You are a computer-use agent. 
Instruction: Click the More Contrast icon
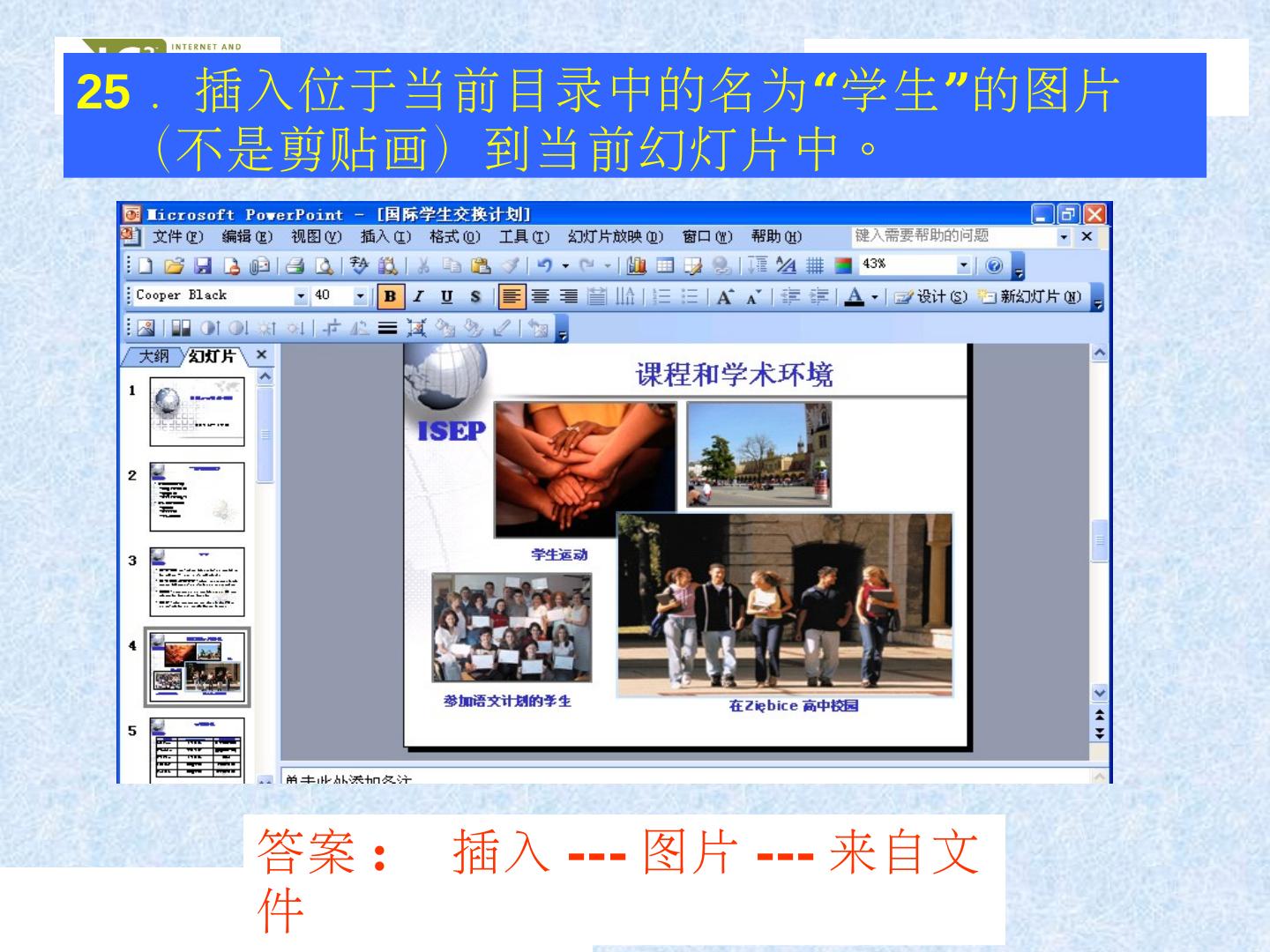[209, 329]
